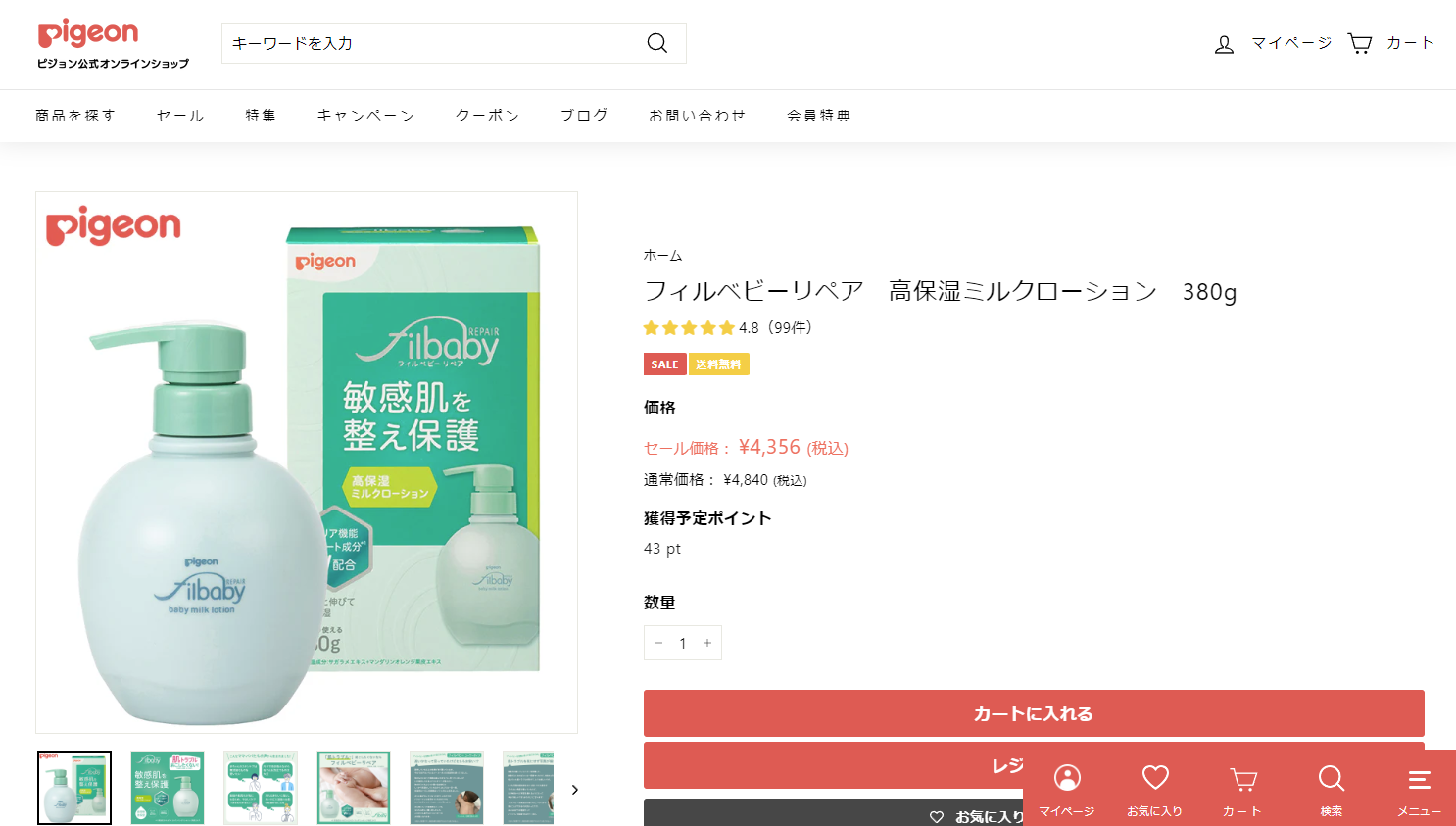
Task: Open the 商品を探す menu
Action: point(75,116)
